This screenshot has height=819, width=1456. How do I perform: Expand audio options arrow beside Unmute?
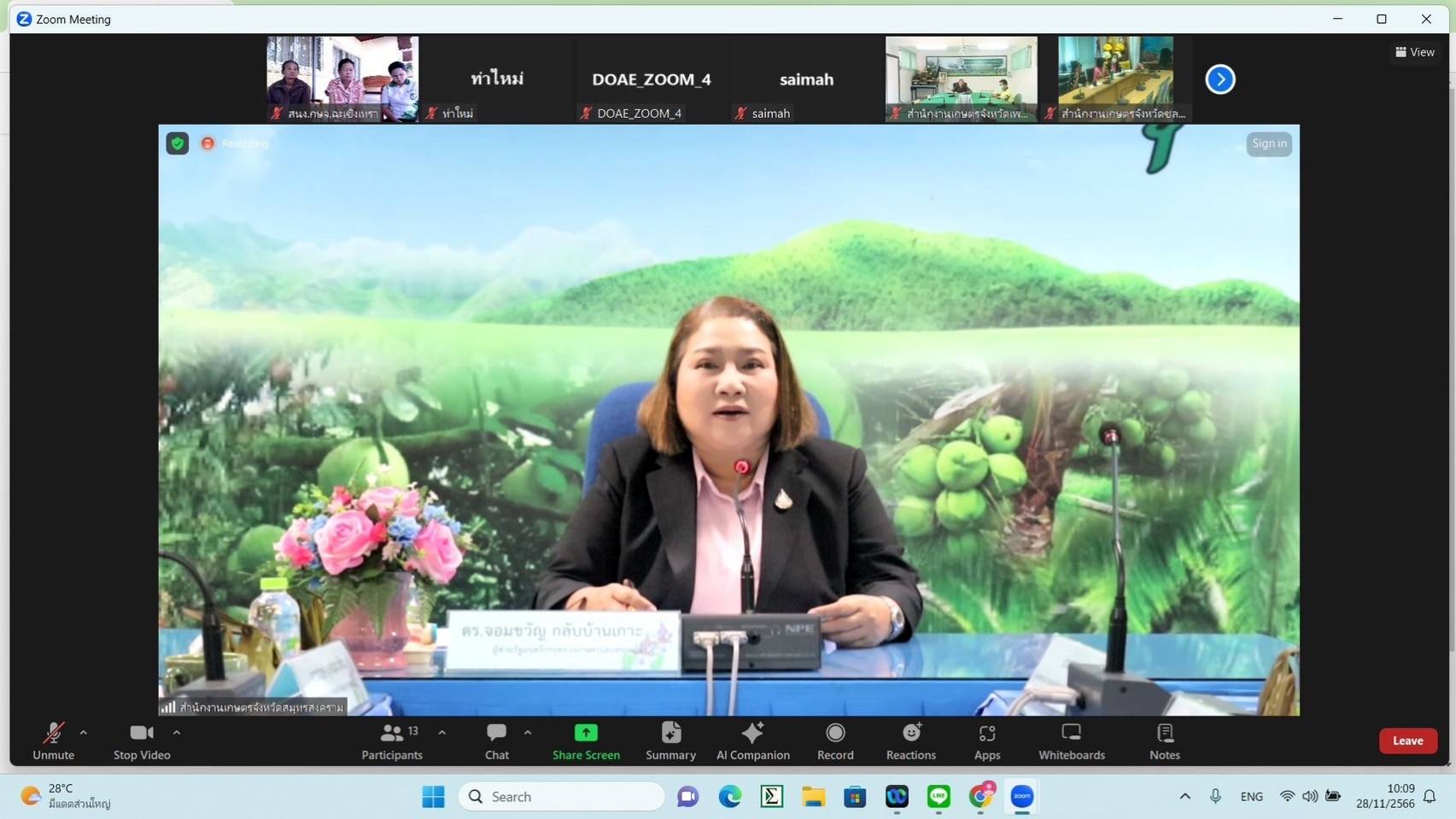(83, 733)
